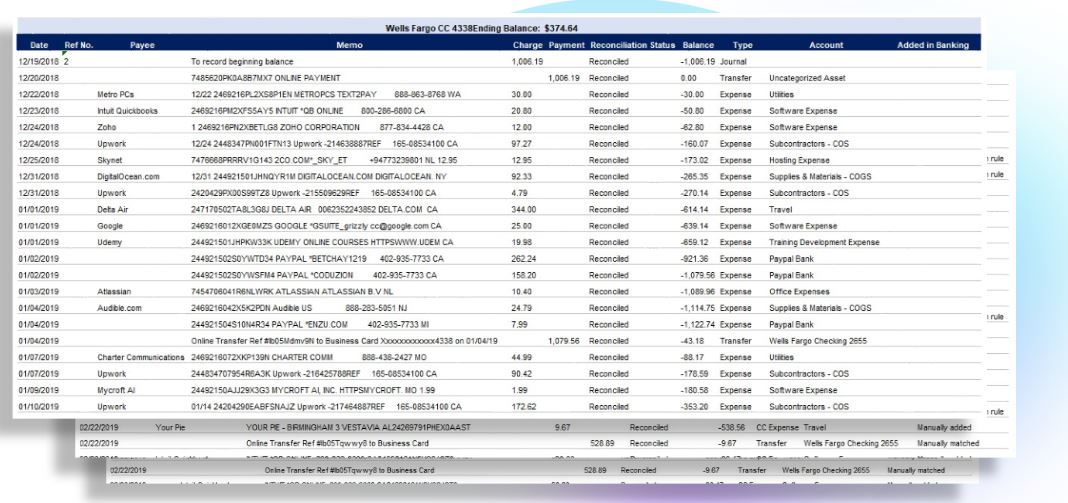This screenshot has width=1068, height=503.
Task: Select the Travel account in Delta Air row
Action: pyautogui.click(x=780, y=209)
